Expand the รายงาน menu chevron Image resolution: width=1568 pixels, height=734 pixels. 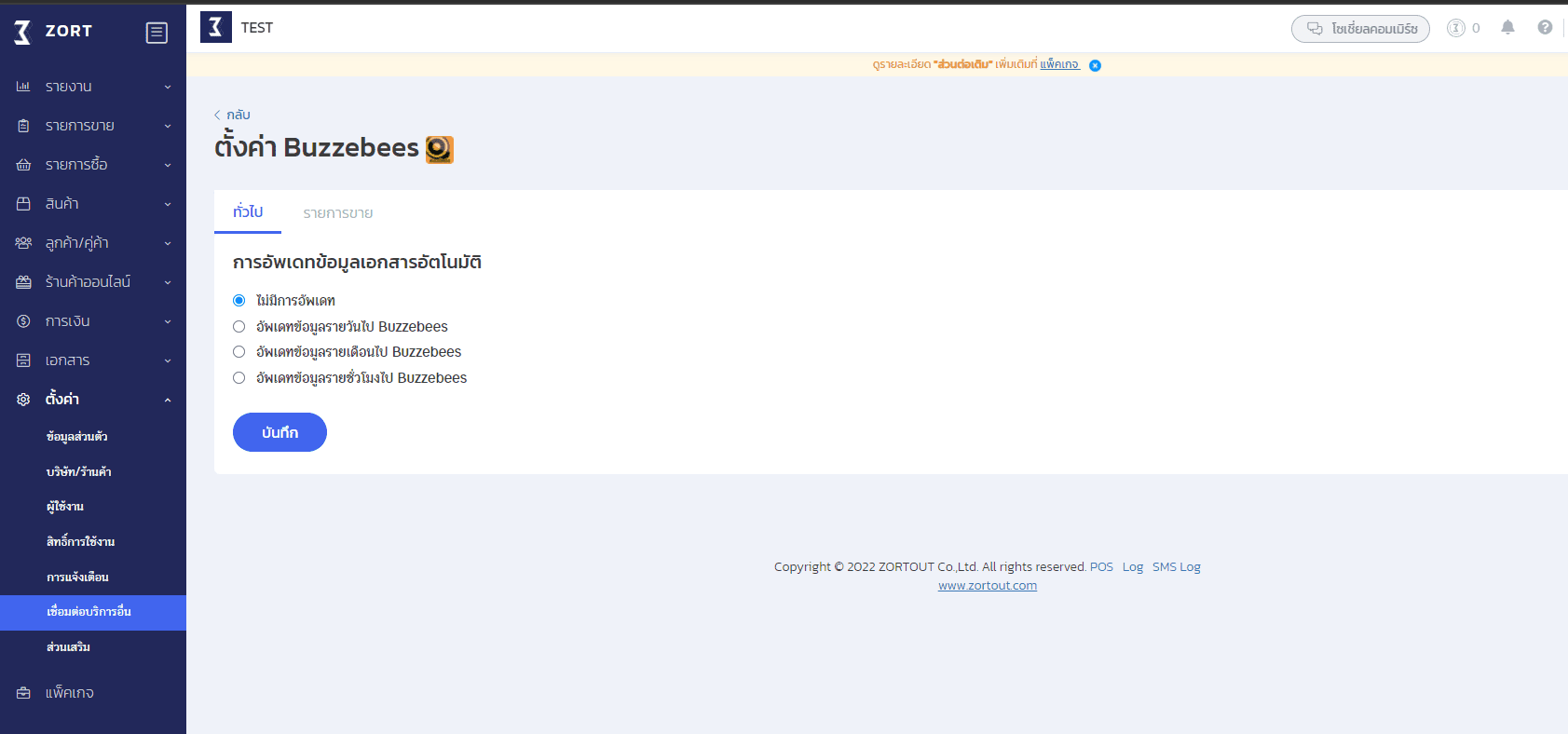[168, 87]
